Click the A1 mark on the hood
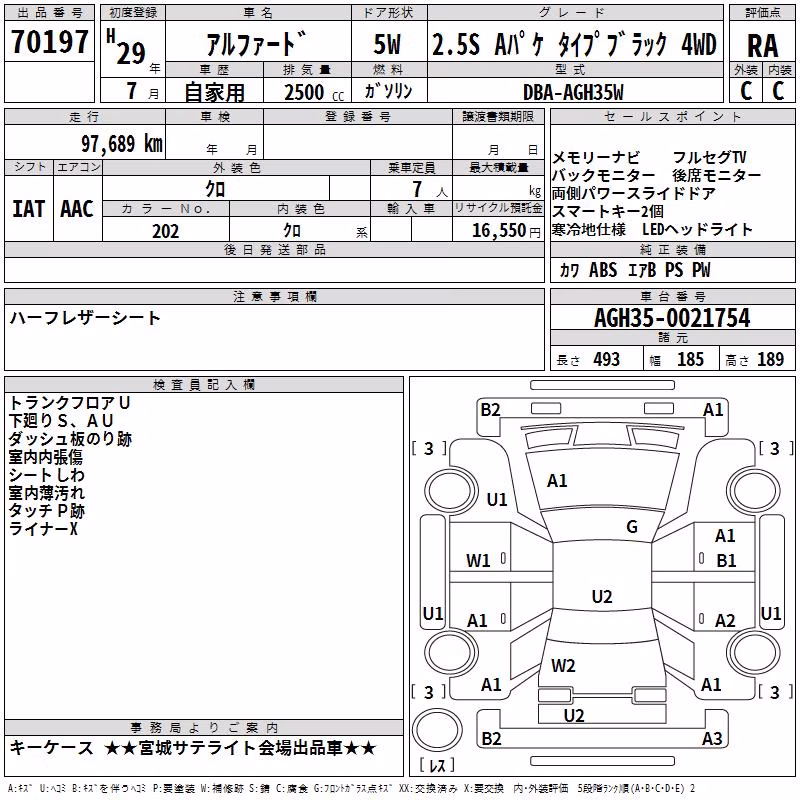Viewport: 800px width, 800px height. pyautogui.click(x=557, y=481)
